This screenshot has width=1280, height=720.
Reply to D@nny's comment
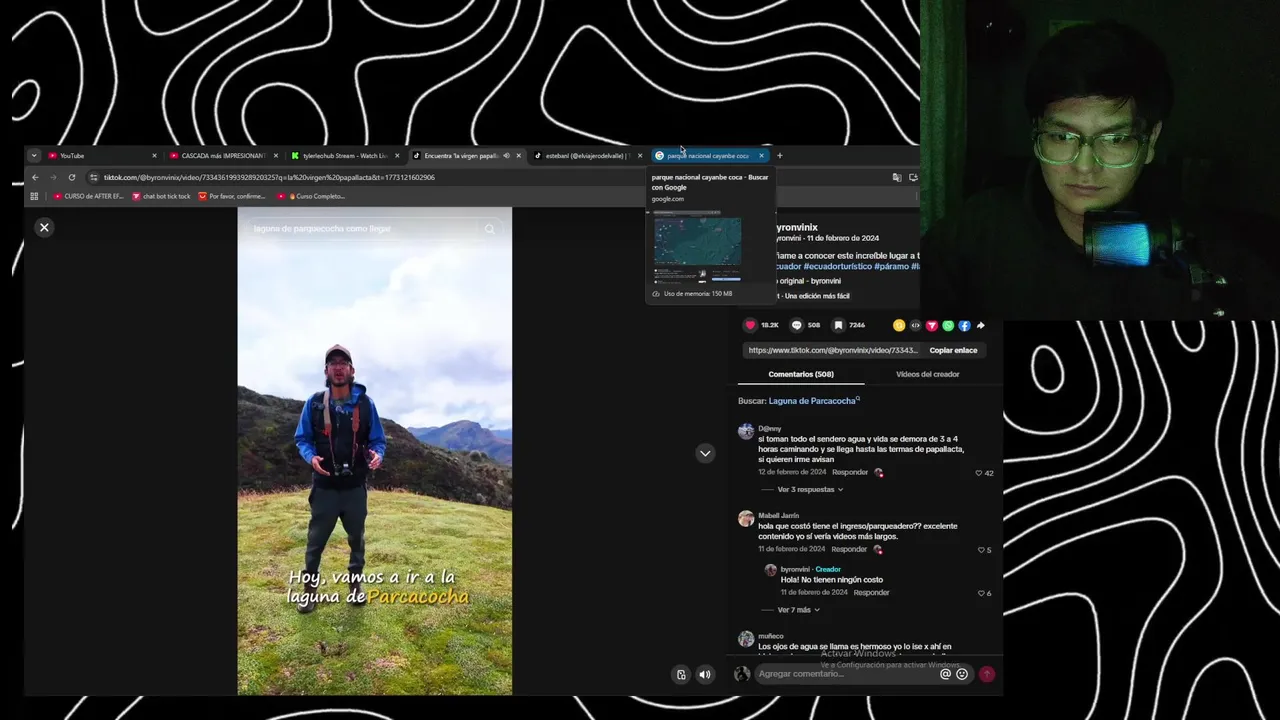tap(850, 472)
